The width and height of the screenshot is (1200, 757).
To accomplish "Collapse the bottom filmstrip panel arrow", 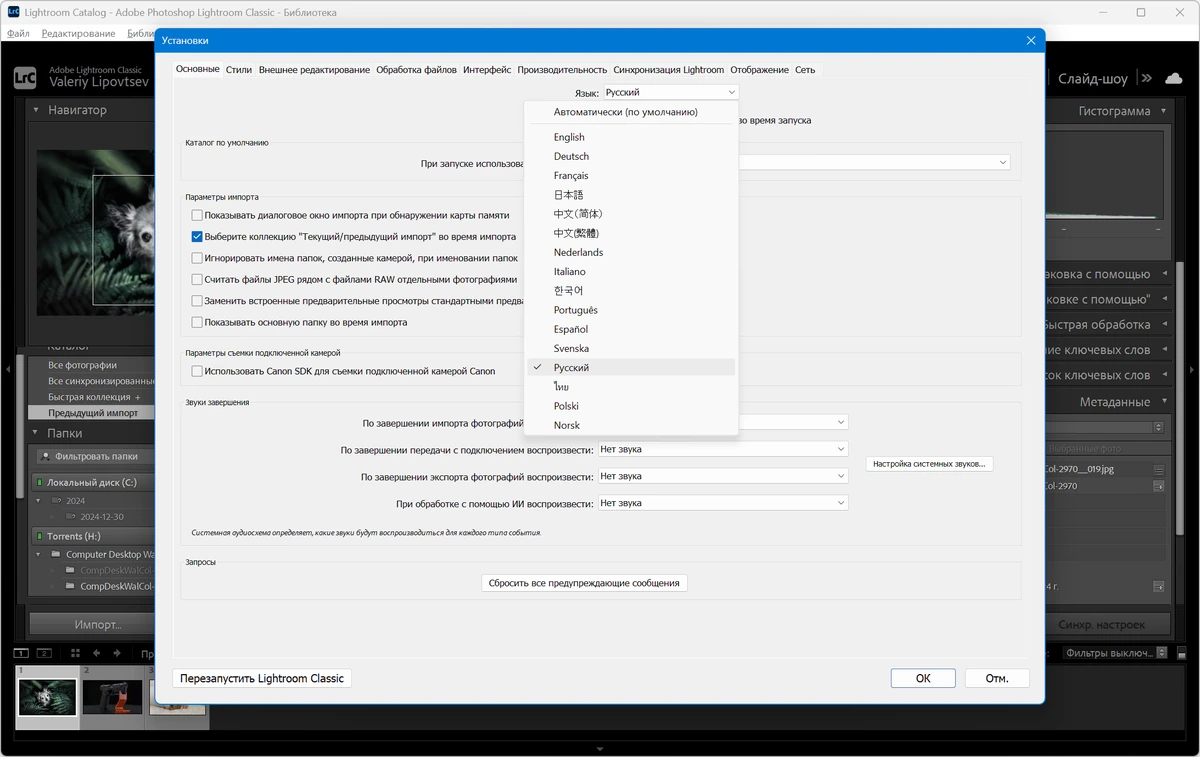I will click(600, 749).
